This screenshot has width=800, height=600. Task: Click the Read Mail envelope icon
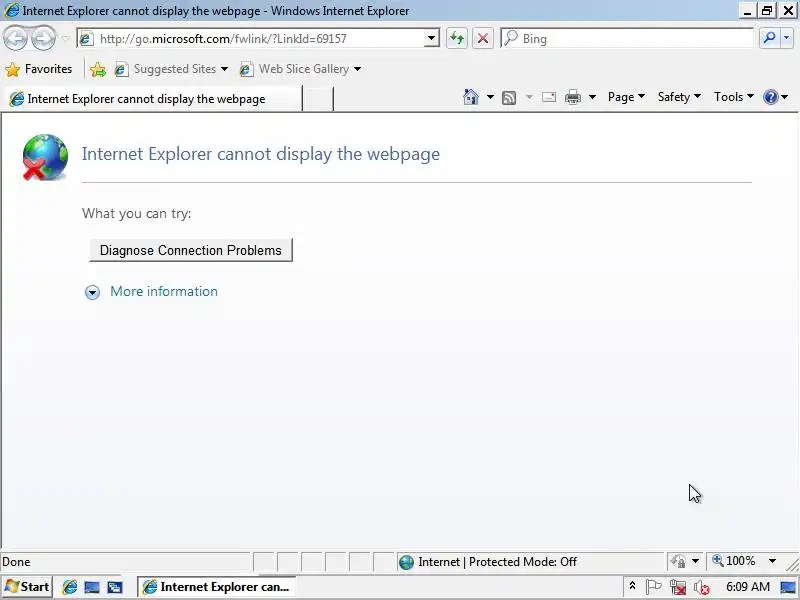(x=548, y=97)
